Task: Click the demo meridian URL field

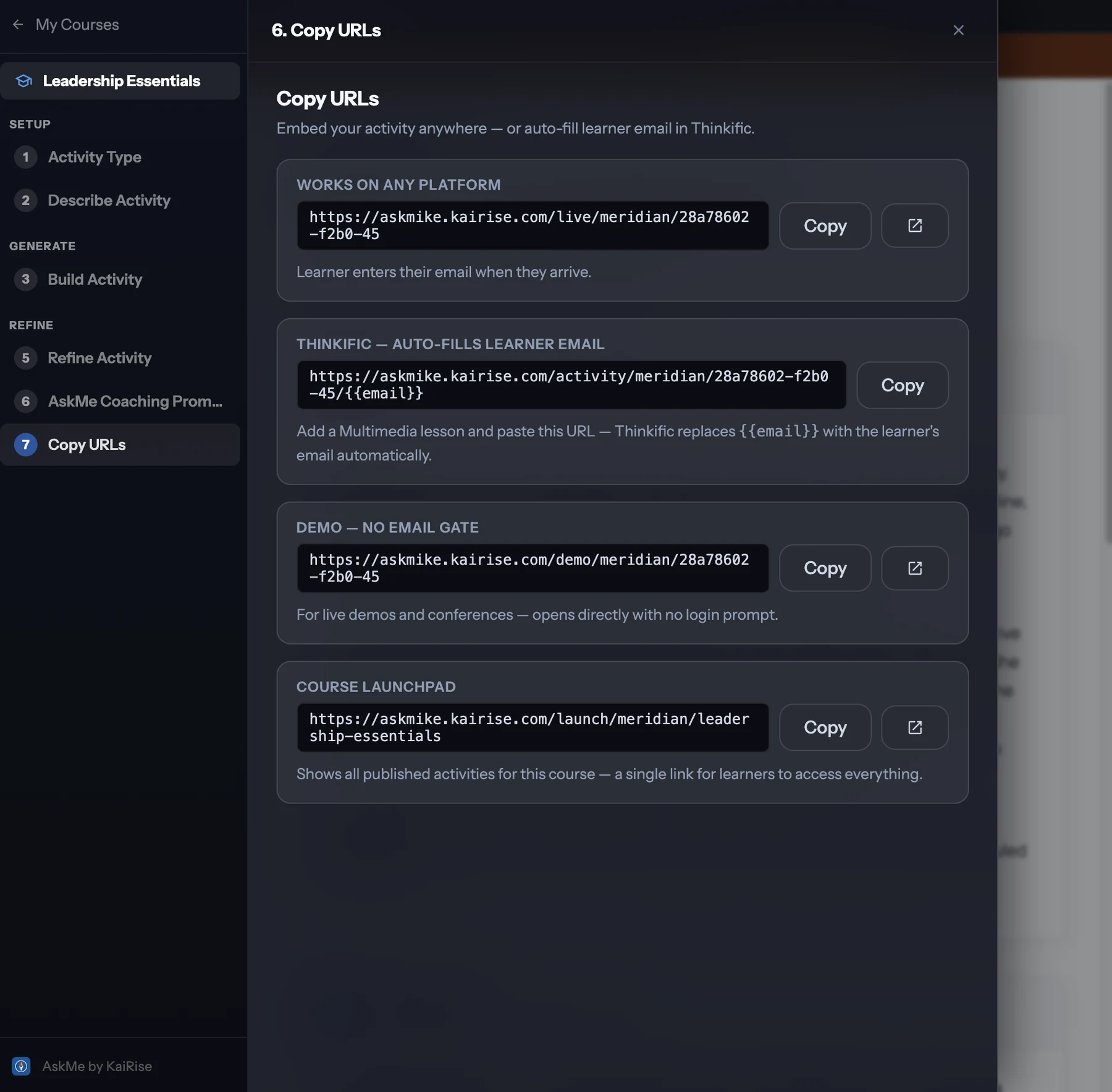Action: pos(533,568)
